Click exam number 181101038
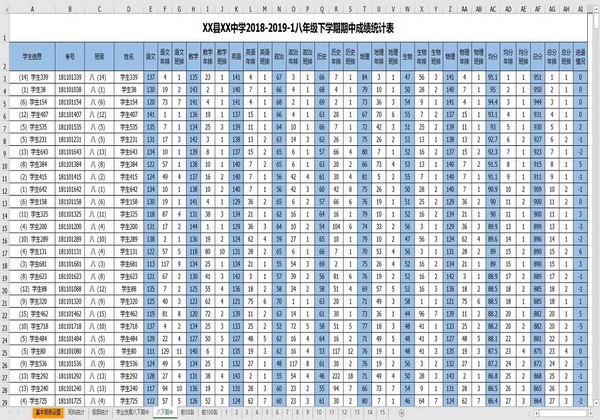 click(70, 90)
